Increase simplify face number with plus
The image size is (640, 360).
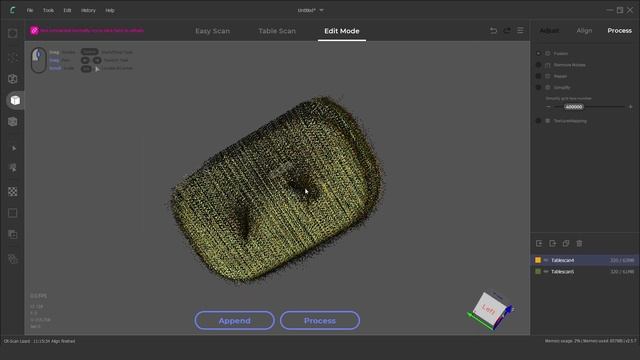tap(630, 107)
